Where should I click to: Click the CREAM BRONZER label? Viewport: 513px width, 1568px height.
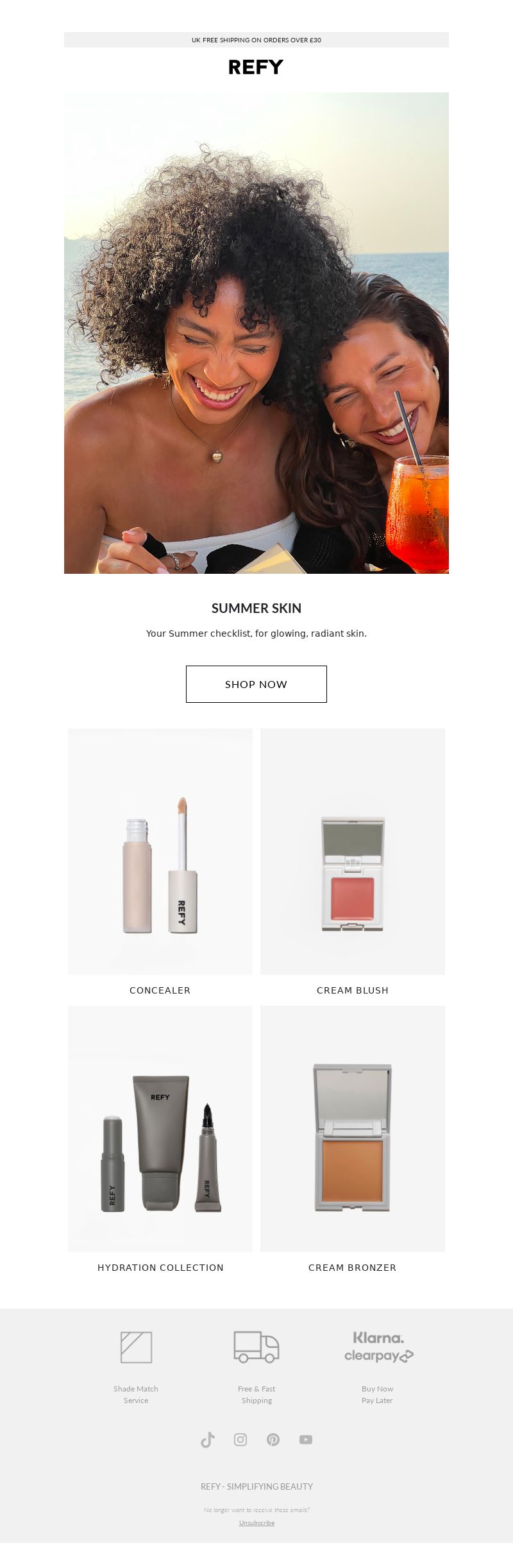353,1268
